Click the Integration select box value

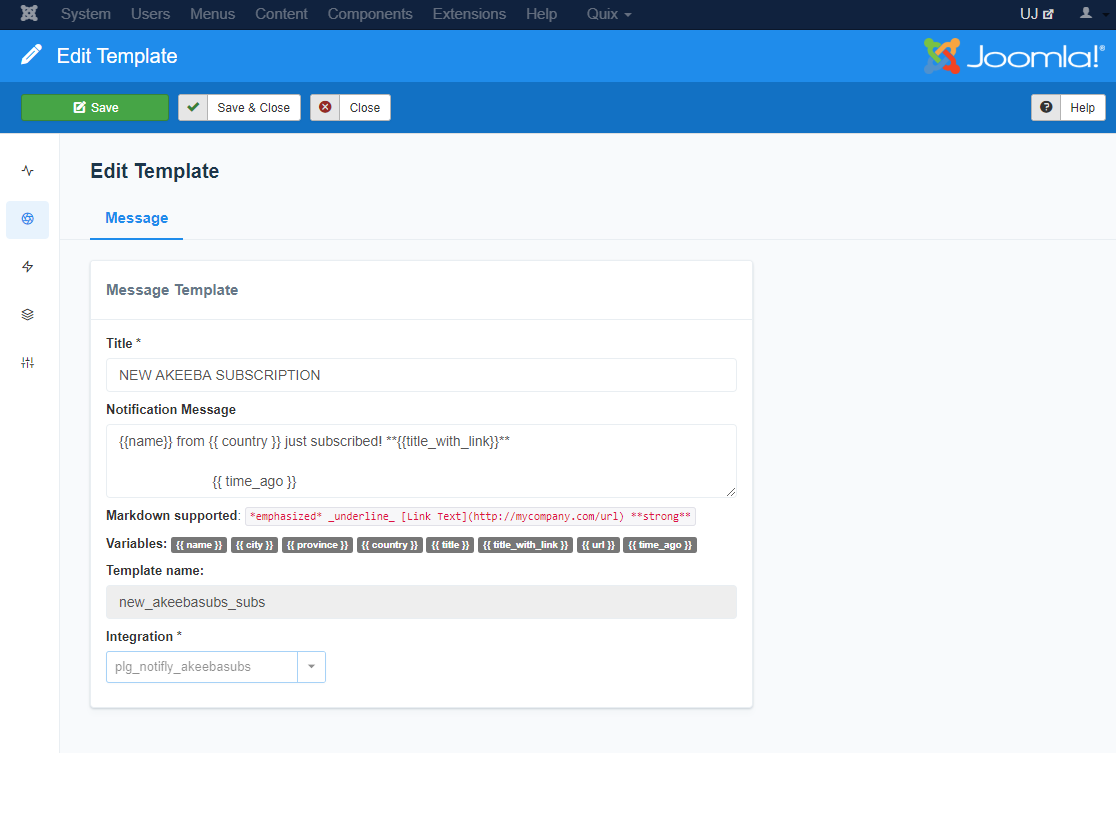202,667
